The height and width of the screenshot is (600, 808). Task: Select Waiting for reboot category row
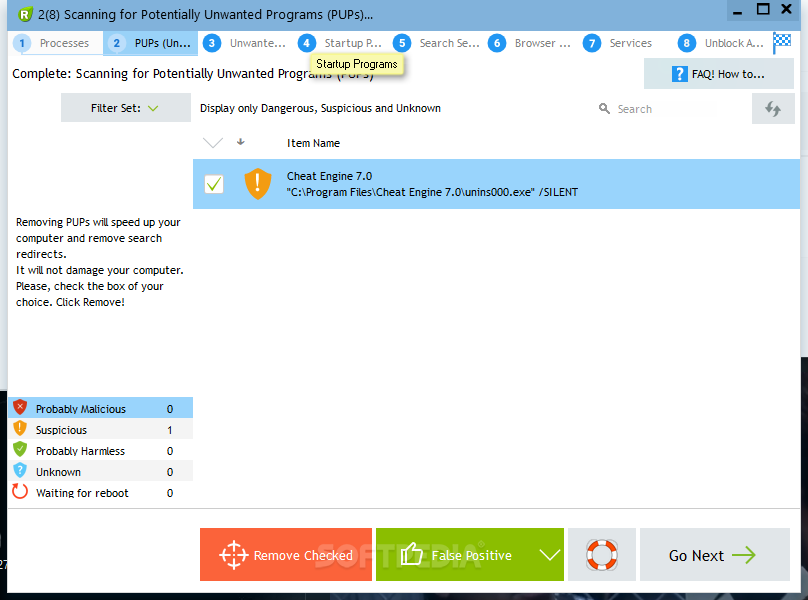click(100, 493)
